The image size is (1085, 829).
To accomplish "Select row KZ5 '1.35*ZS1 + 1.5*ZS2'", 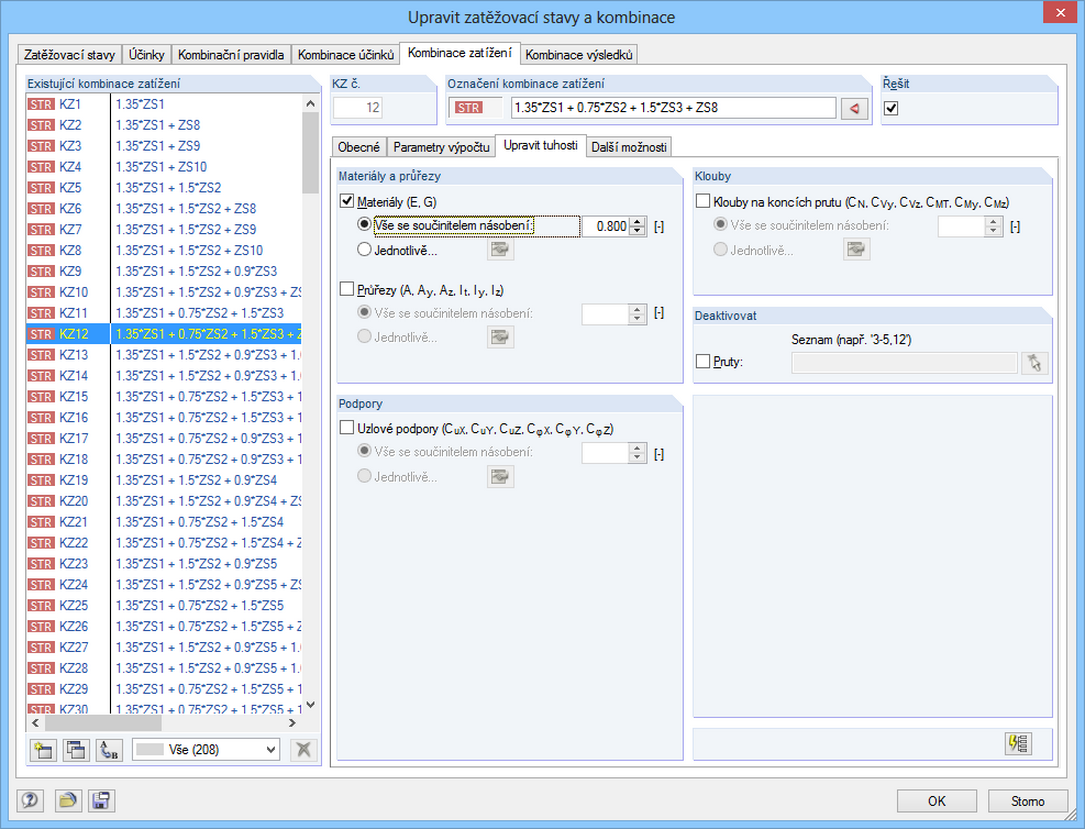I will click(164, 188).
